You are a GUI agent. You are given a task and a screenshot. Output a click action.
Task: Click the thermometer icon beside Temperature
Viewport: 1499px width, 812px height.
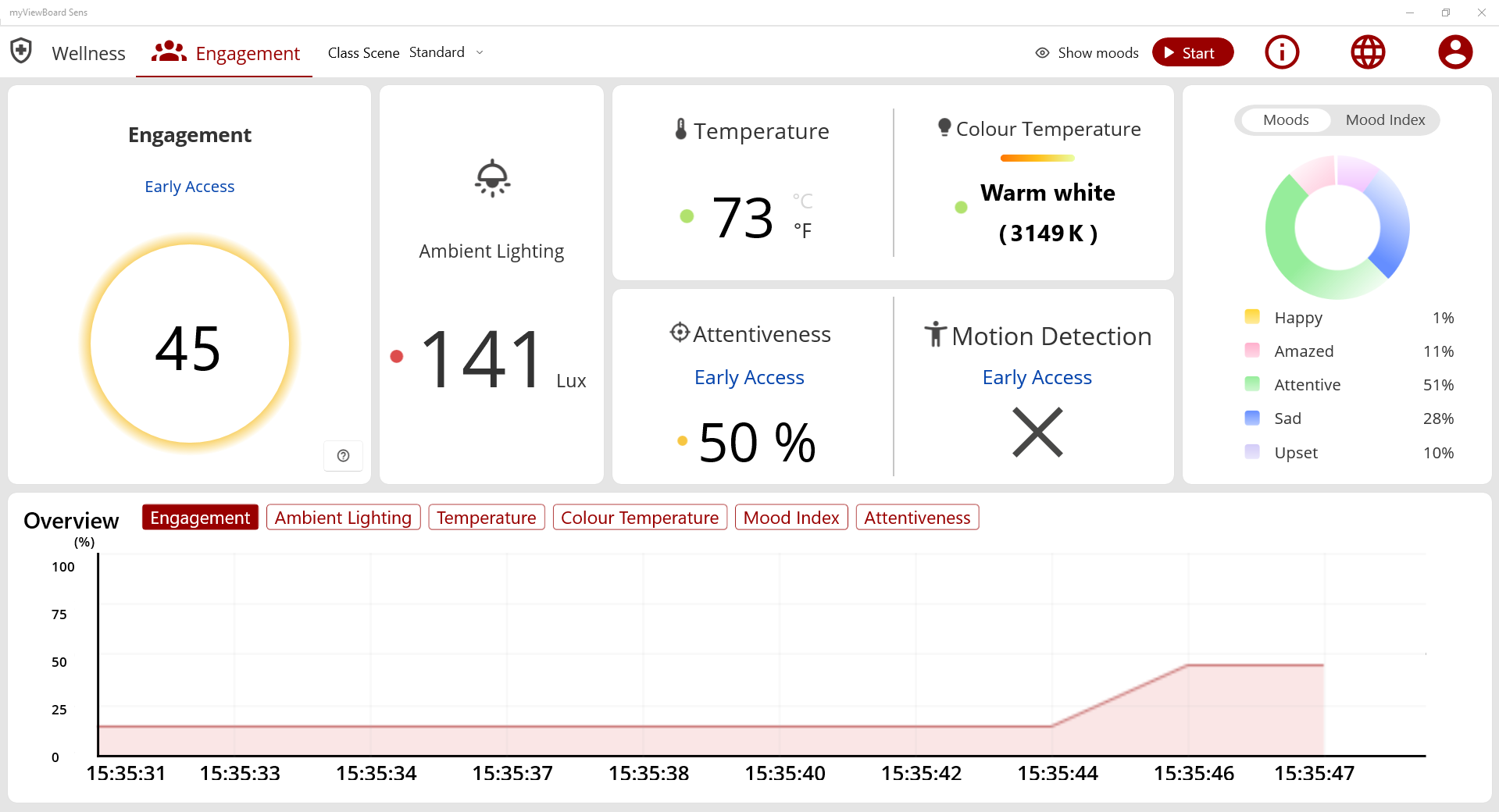click(680, 130)
